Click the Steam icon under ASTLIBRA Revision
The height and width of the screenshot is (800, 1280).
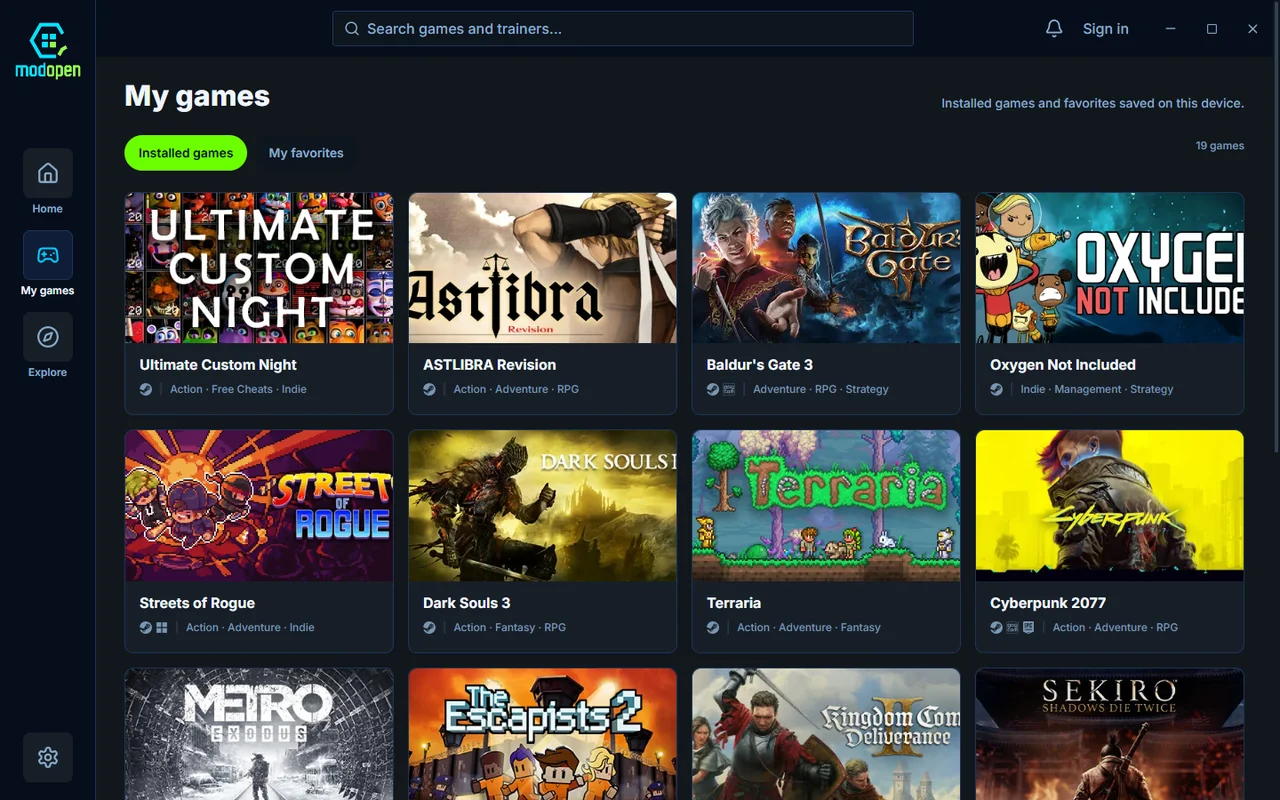430,389
